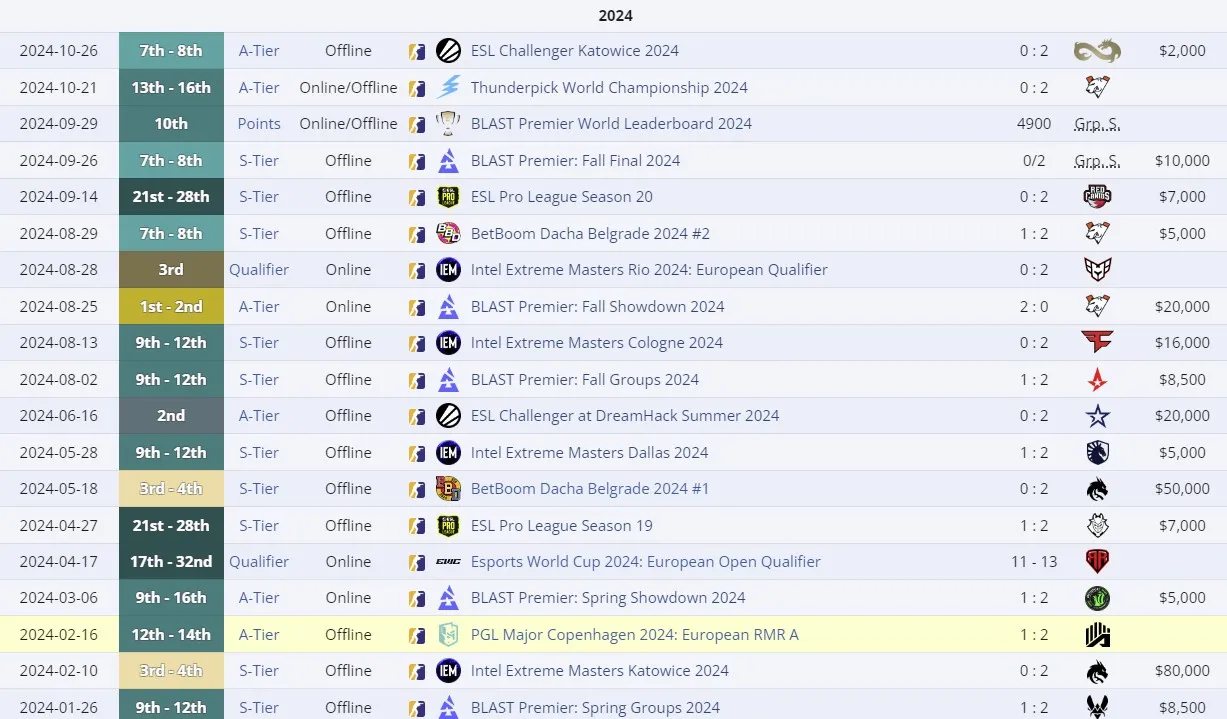Click Points tier link in World Leaderboard row
The height and width of the screenshot is (719, 1227).
[259, 124]
